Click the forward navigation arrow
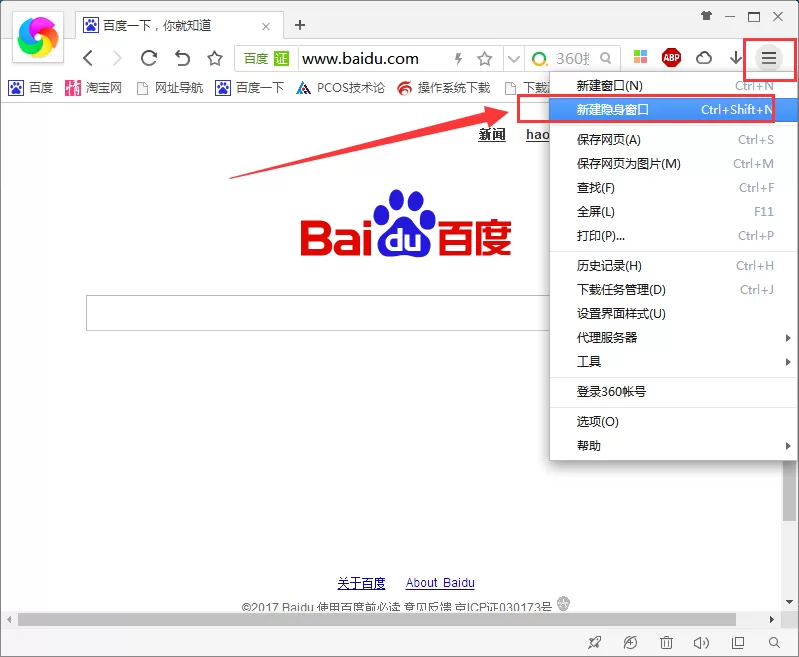 click(117, 58)
